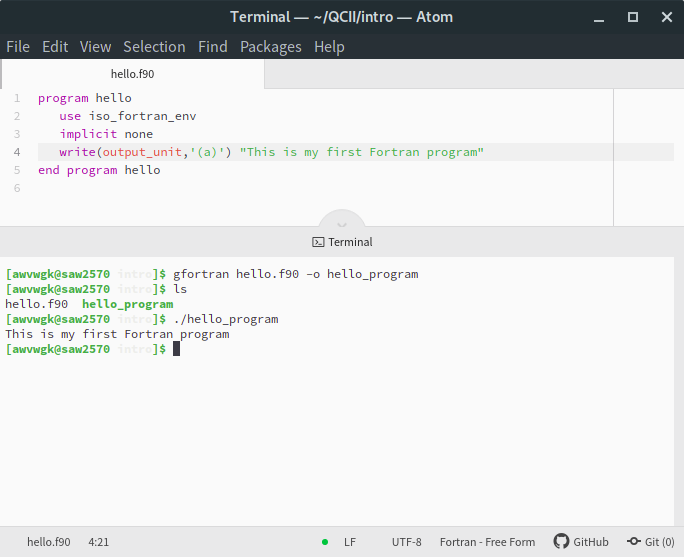Click line number 6 in gutter
This screenshot has height=557, width=684.
click(x=17, y=188)
